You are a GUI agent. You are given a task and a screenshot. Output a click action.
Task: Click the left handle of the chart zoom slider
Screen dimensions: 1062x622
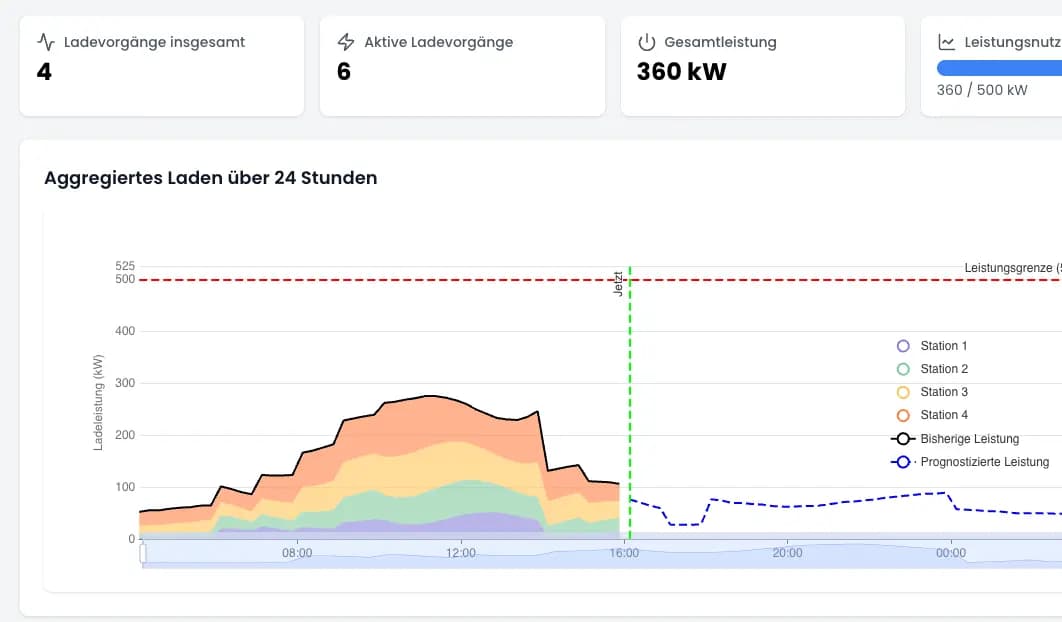point(143,554)
